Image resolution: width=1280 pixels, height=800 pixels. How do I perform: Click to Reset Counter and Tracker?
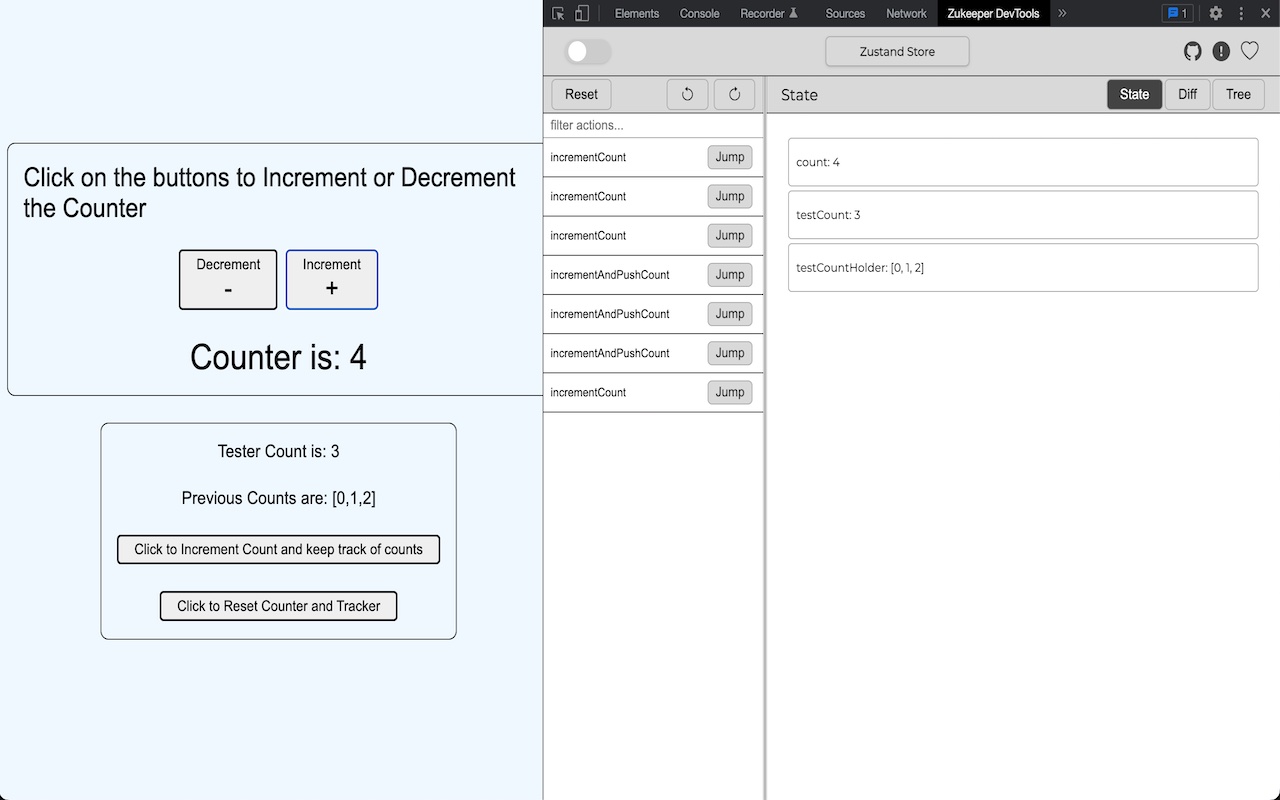click(x=278, y=606)
